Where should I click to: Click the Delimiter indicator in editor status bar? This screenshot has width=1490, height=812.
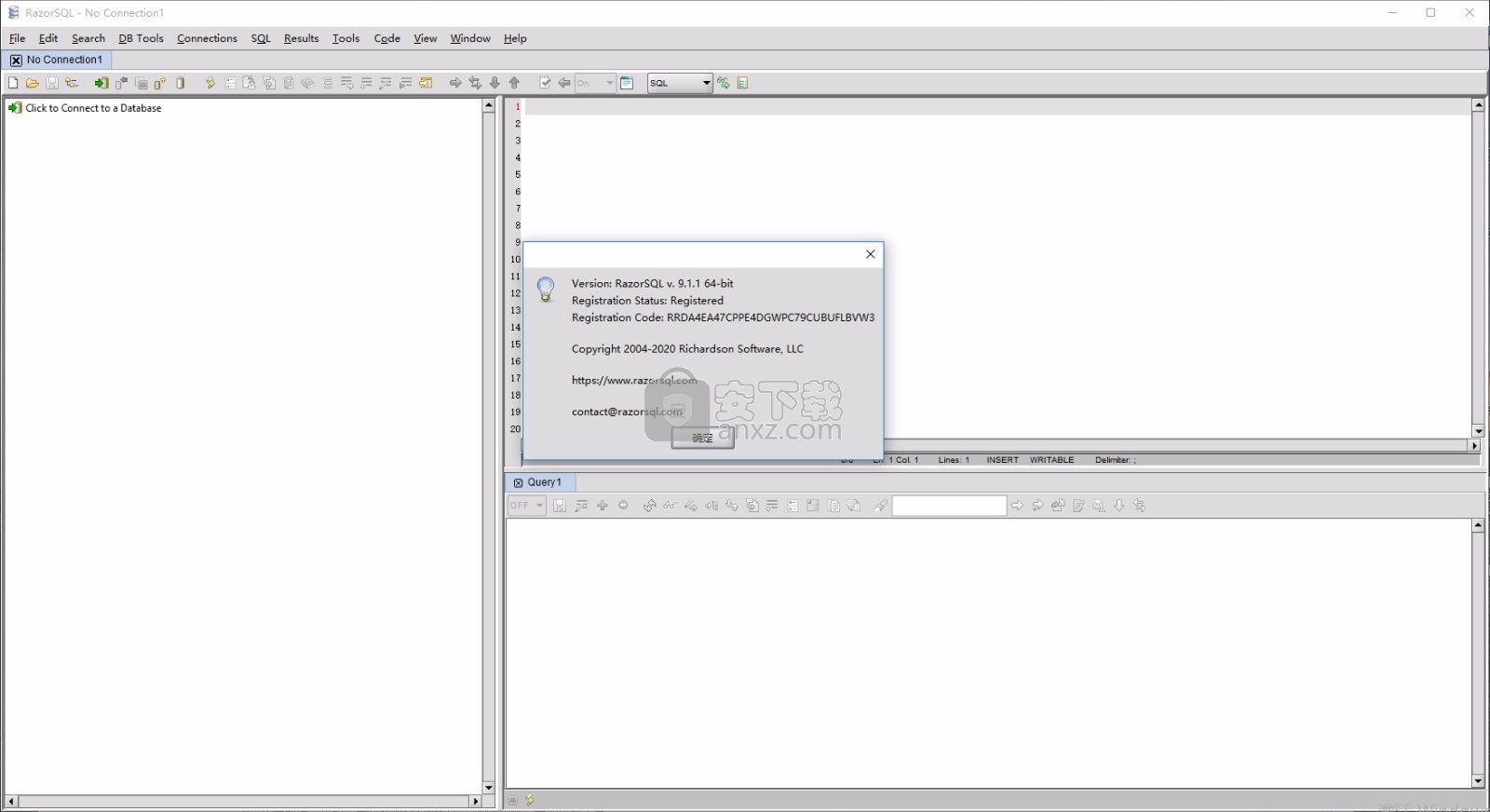(1116, 460)
